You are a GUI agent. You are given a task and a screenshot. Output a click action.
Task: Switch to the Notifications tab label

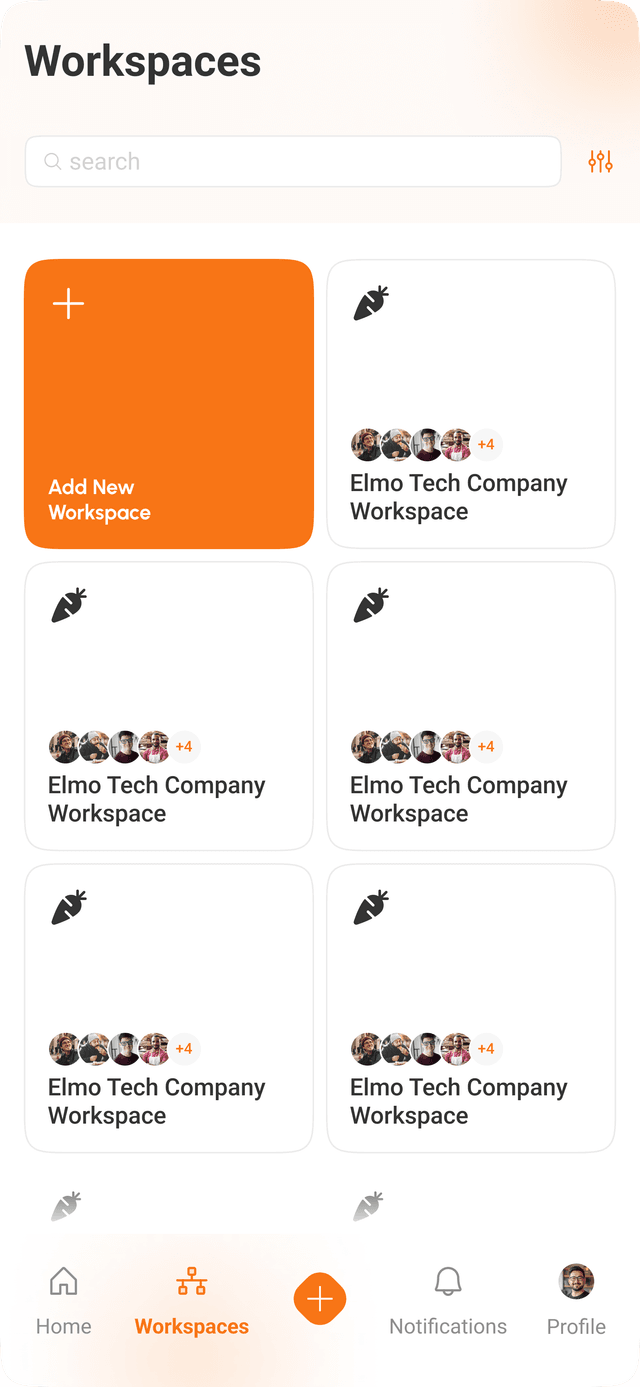pyautogui.click(x=448, y=1326)
